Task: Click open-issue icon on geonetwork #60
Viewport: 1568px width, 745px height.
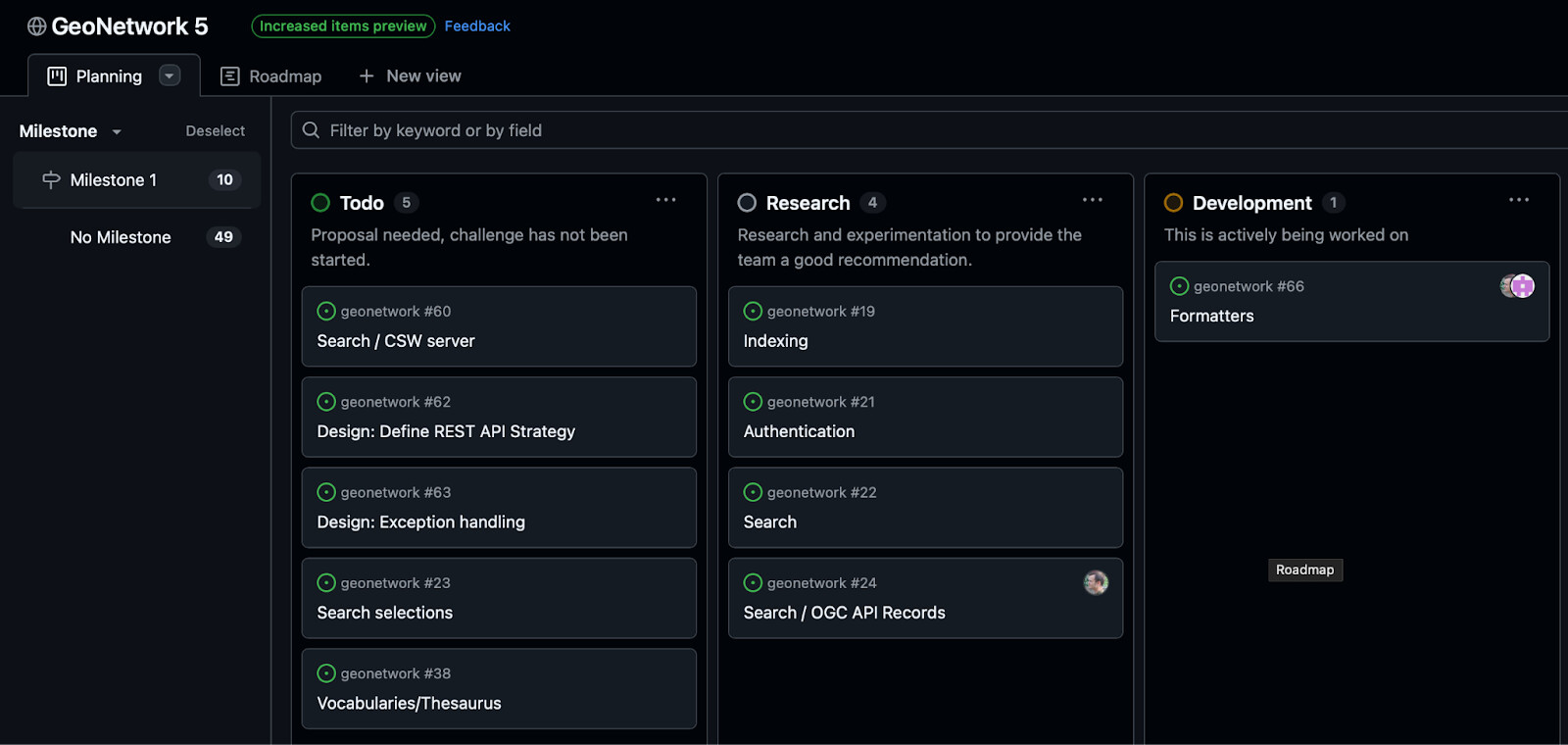Action: [x=326, y=312]
